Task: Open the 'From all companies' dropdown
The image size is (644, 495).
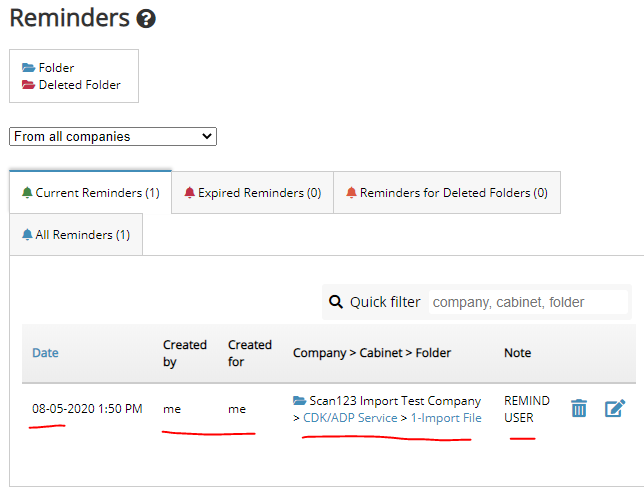Action: pyautogui.click(x=113, y=136)
